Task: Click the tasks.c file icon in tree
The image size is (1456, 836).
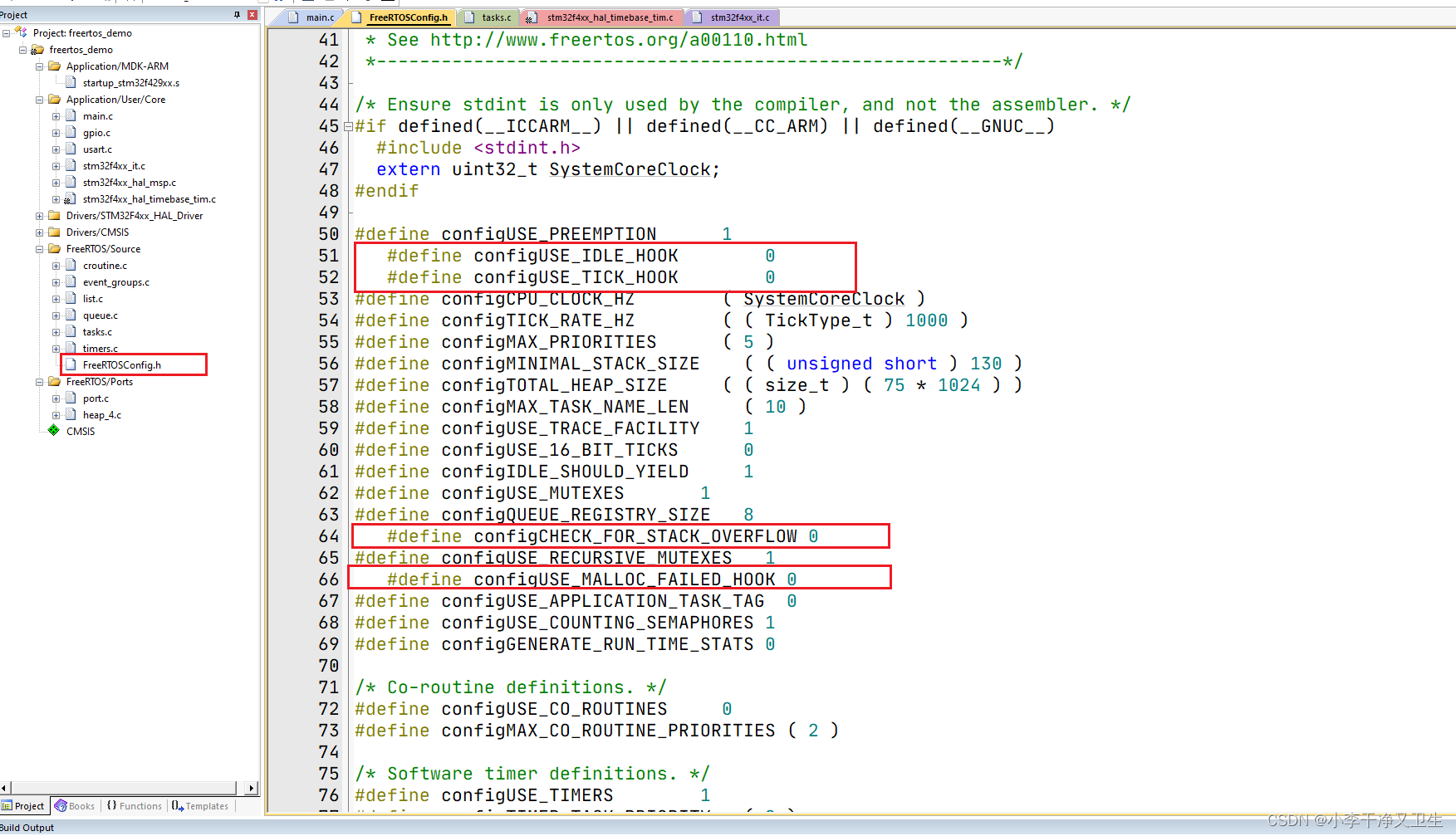Action: [71, 332]
